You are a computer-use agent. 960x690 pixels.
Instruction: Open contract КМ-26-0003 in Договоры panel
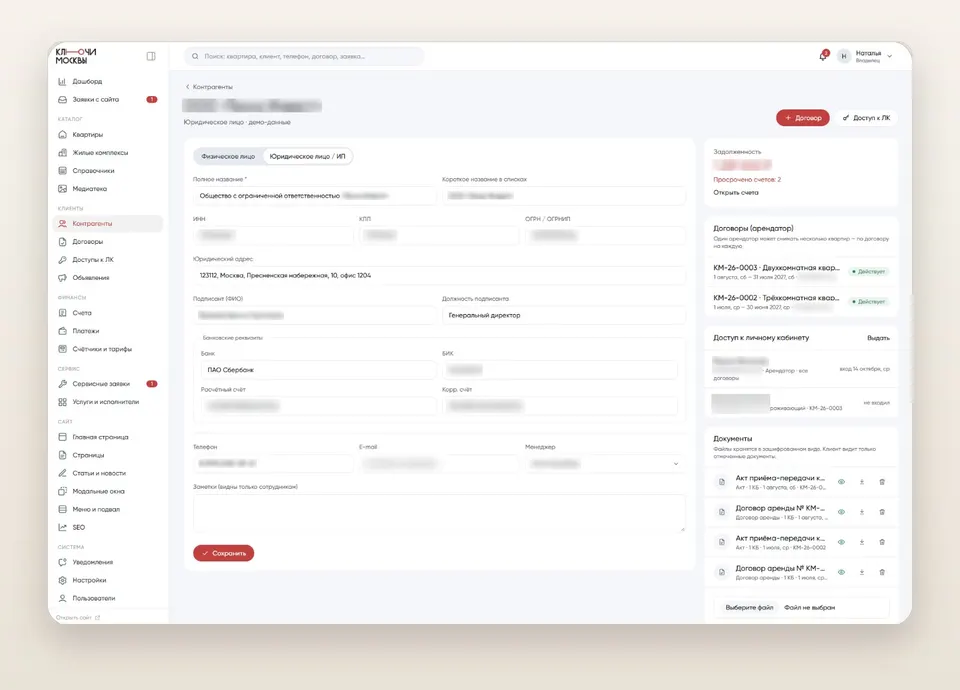(x=801, y=272)
